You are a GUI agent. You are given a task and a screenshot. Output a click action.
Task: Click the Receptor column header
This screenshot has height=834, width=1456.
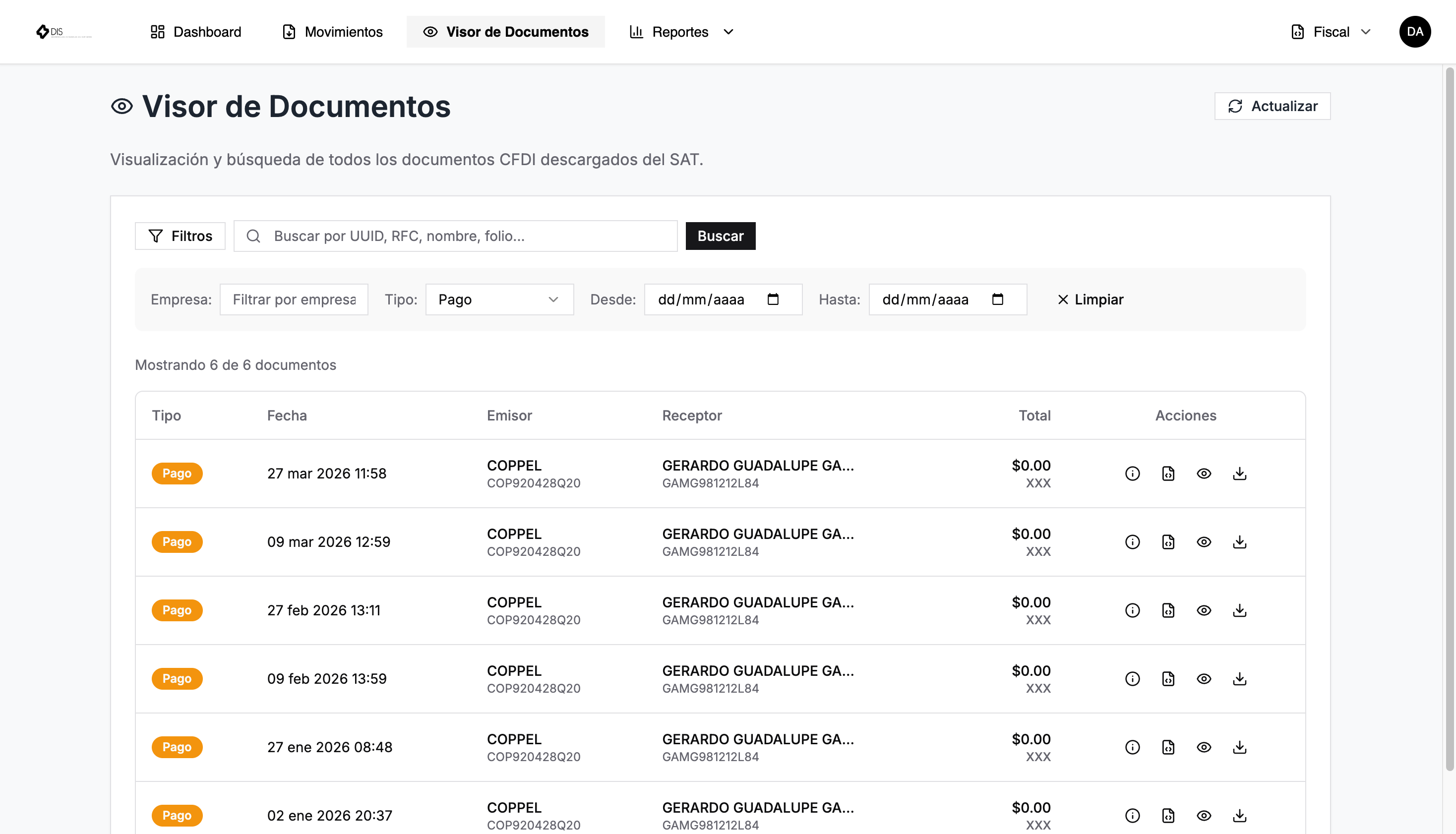[x=692, y=416]
